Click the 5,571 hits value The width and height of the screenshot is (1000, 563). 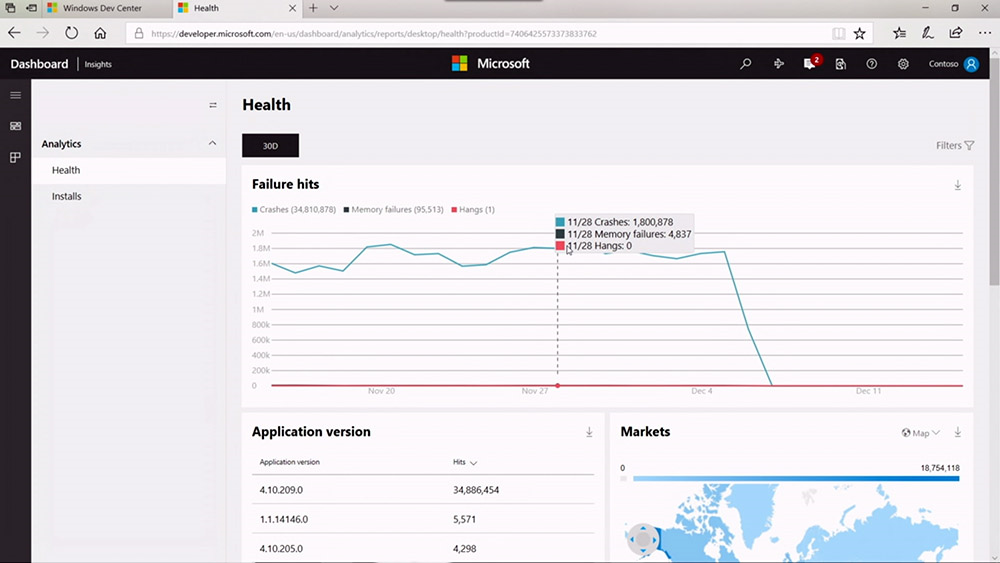[464, 519]
